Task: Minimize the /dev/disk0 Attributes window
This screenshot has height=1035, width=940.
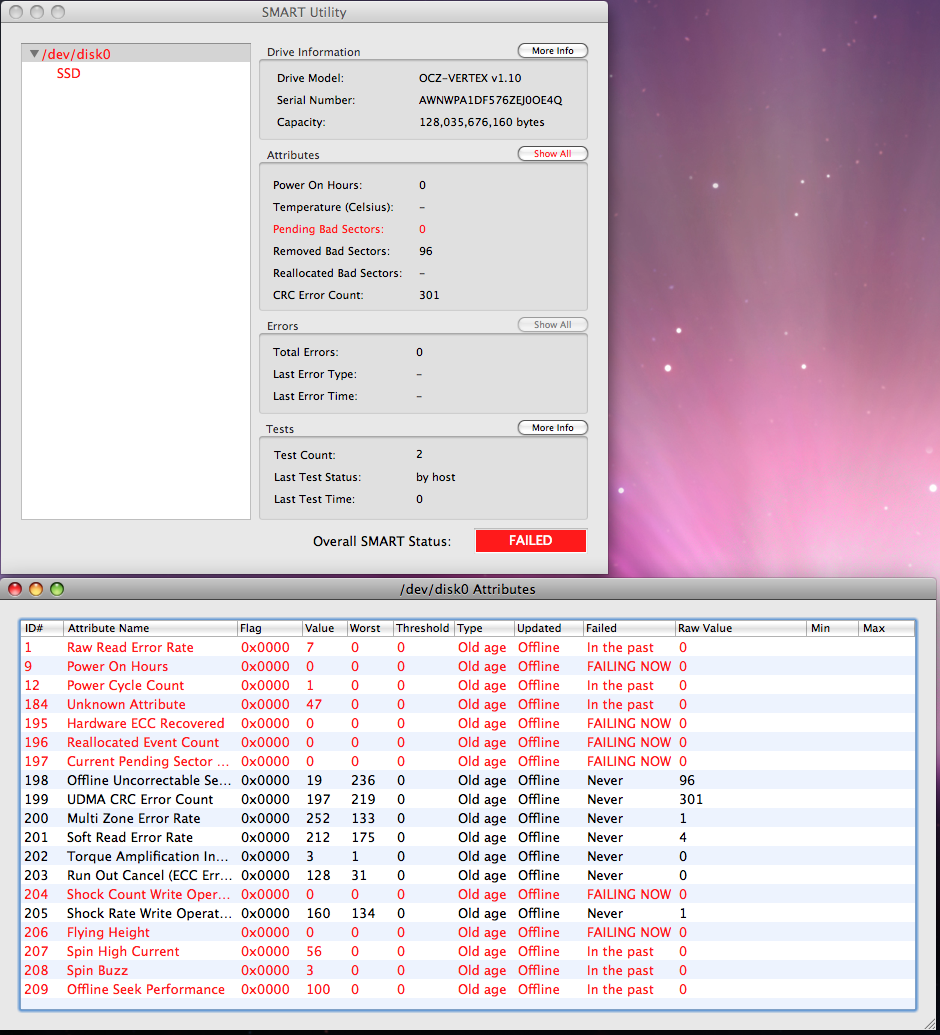Action: (36, 589)
